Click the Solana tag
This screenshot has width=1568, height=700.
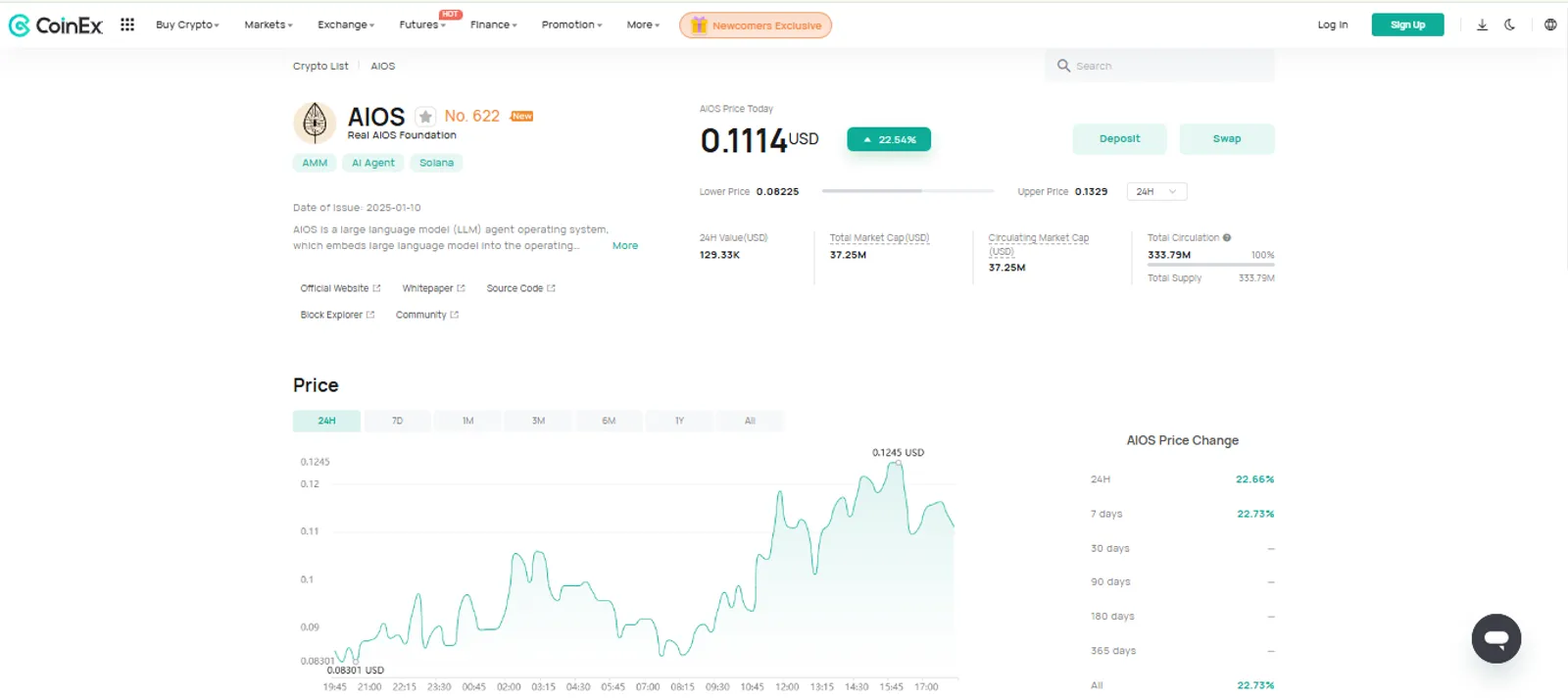[436, 163]
